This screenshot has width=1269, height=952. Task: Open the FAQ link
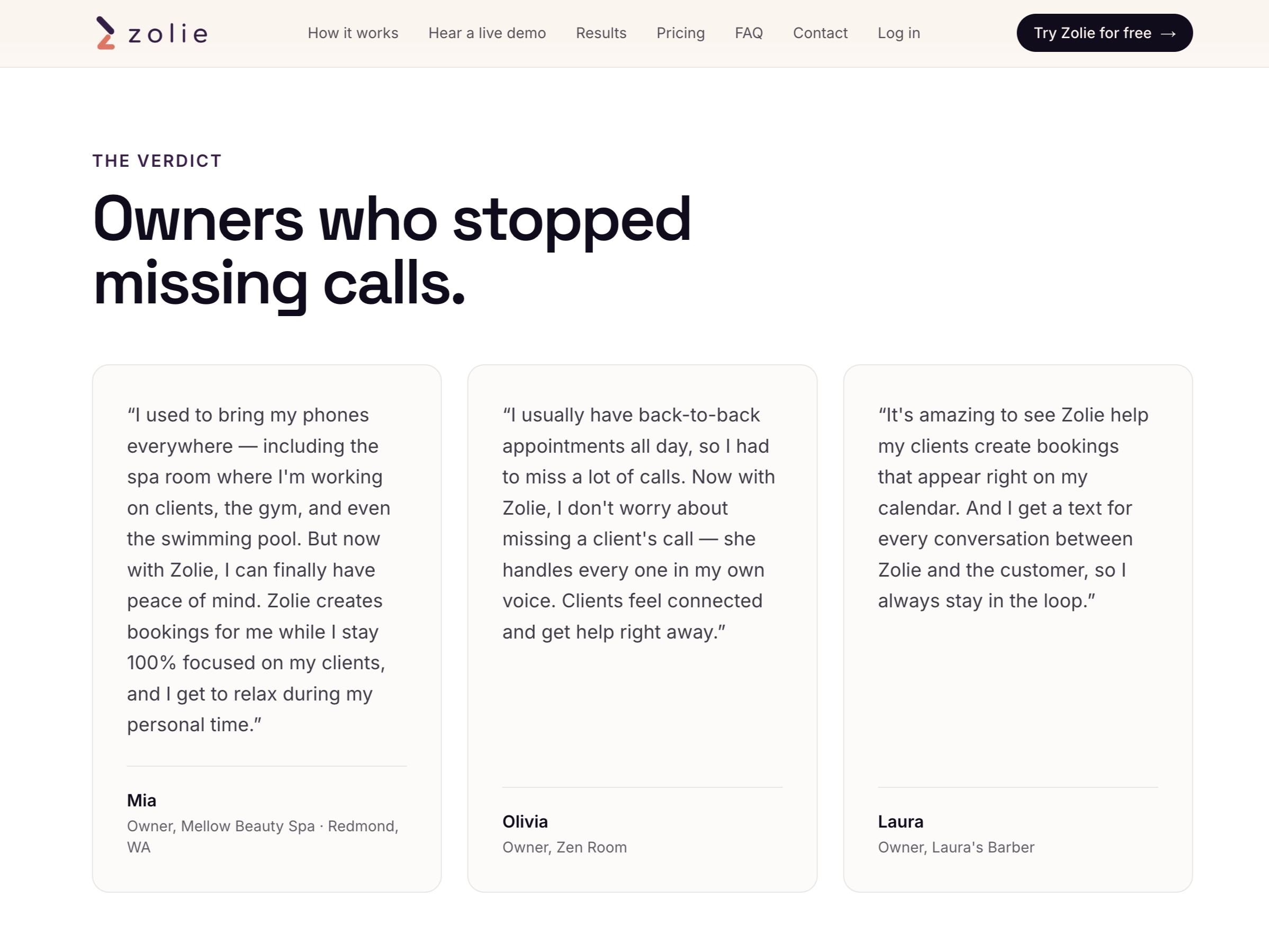[749, 33]
